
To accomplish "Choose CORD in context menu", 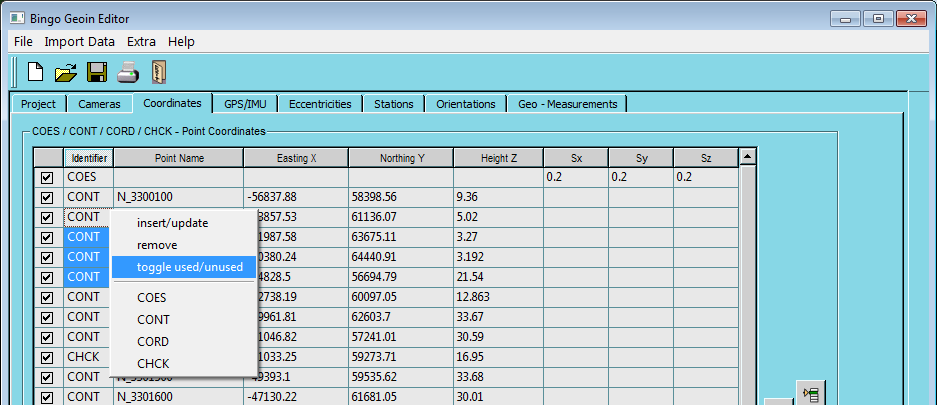I will 184,342.
